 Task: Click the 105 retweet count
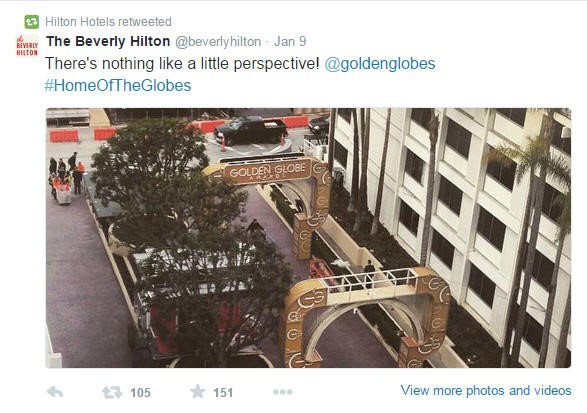tap(140, 393)
